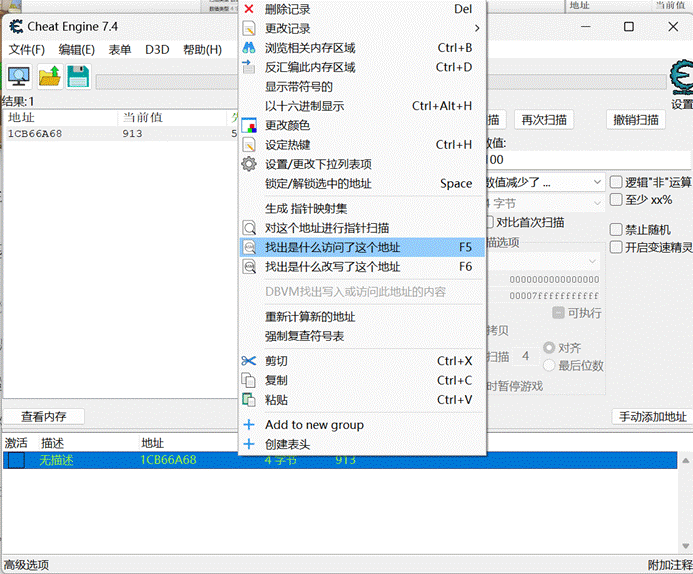Select the 对齐 radio button
This screenshot has height=574, width=693.
(549, 348)
